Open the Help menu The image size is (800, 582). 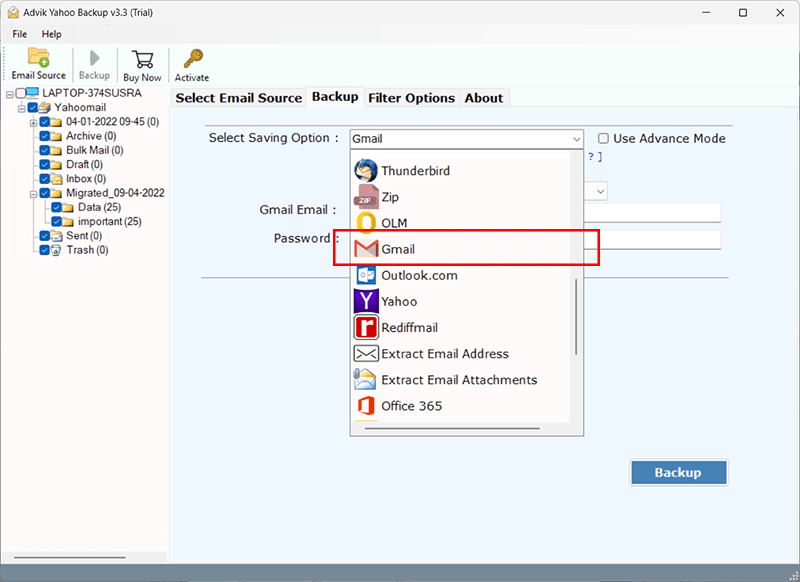pos(52,34)
